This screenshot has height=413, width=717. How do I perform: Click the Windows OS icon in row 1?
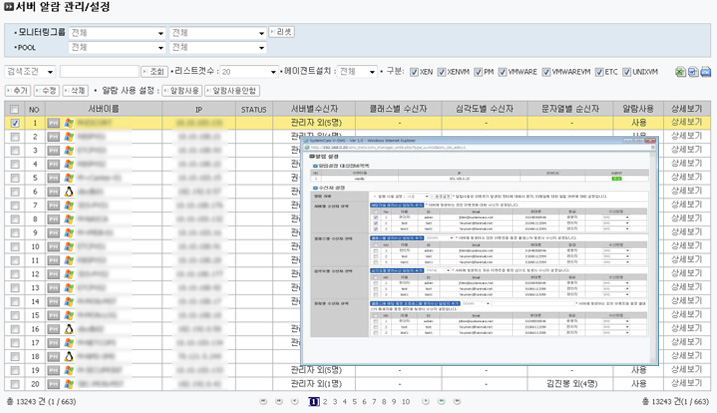(x=69, y=123)
